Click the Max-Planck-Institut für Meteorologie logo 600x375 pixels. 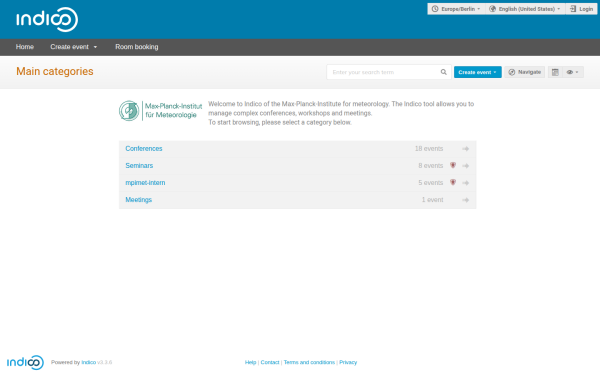tap(160, 111)
